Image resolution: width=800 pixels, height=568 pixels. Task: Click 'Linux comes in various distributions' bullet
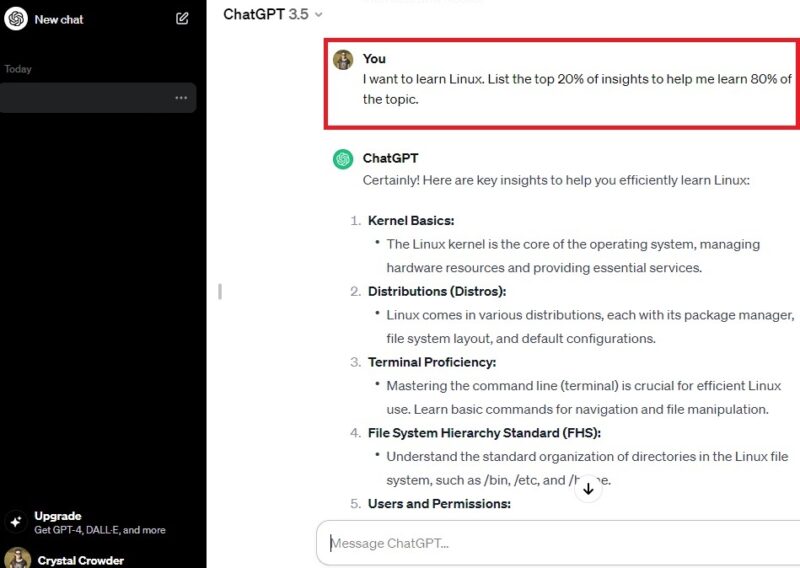coord(590,327)
